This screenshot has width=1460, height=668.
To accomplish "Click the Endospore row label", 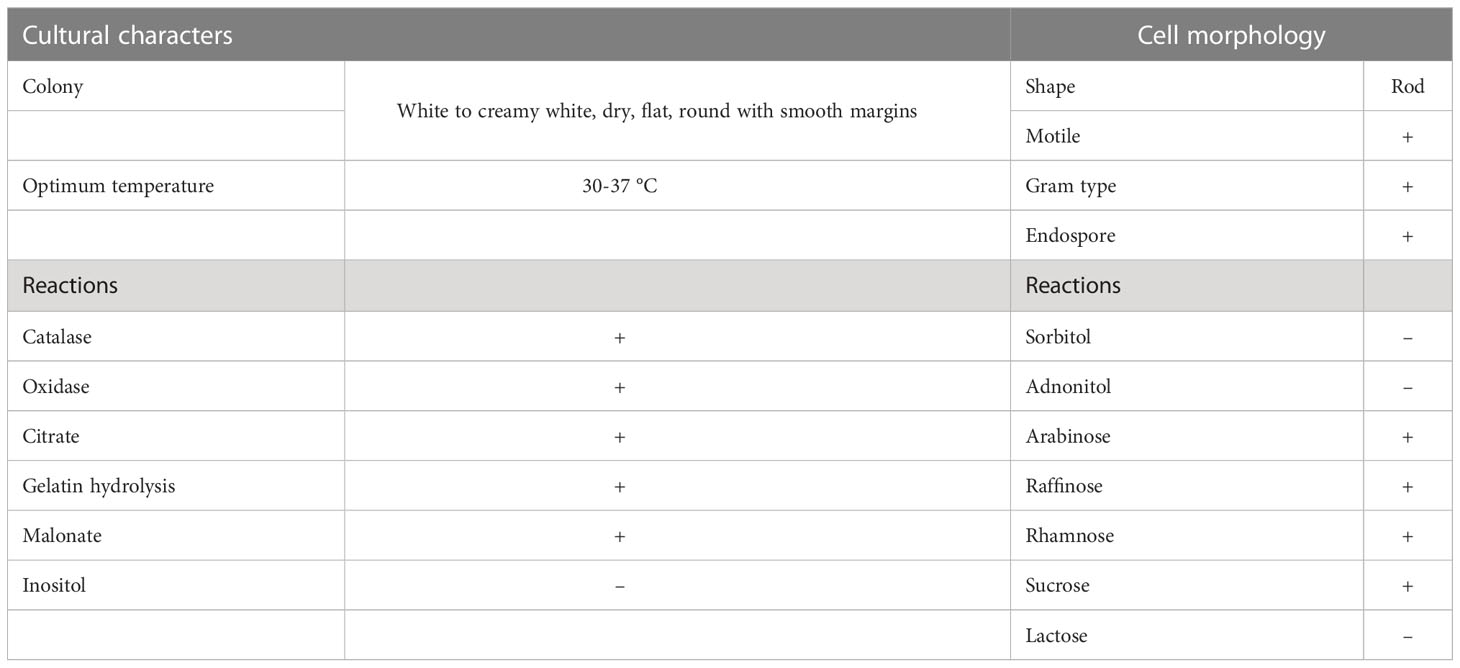I will click(x=1070, y=236).
